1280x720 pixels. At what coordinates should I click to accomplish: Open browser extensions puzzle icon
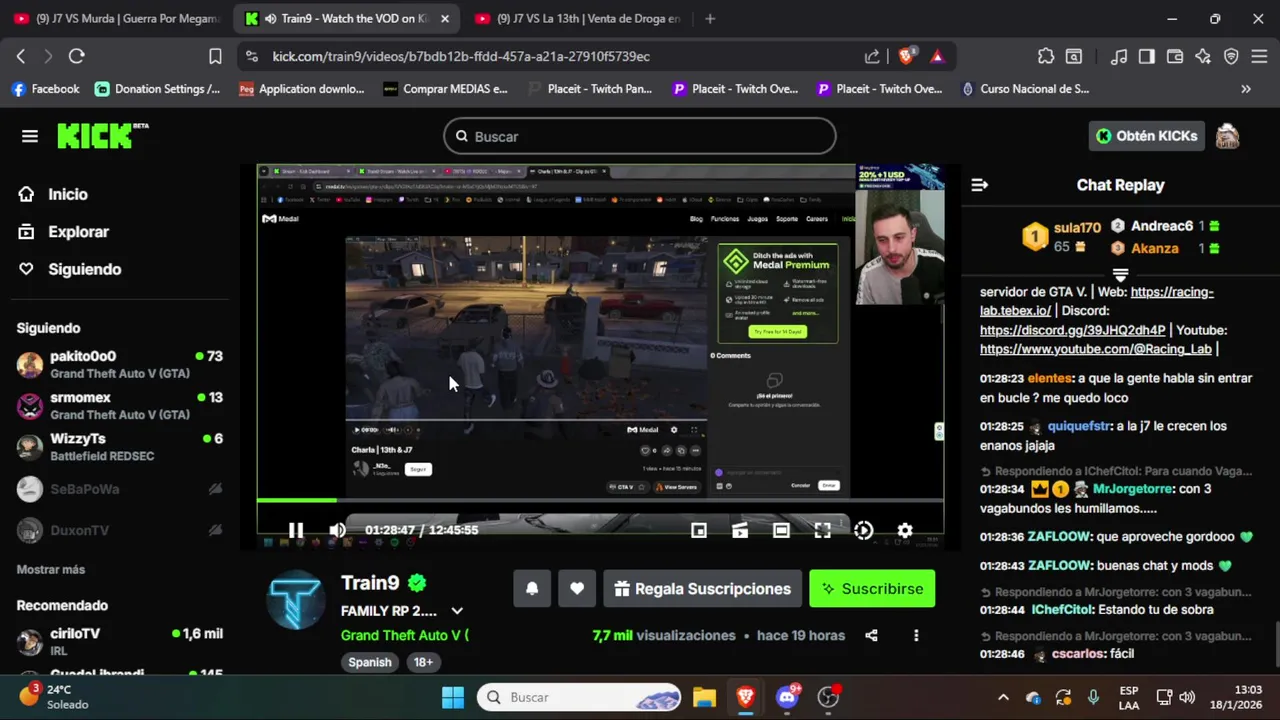(x=1046, y=56)
